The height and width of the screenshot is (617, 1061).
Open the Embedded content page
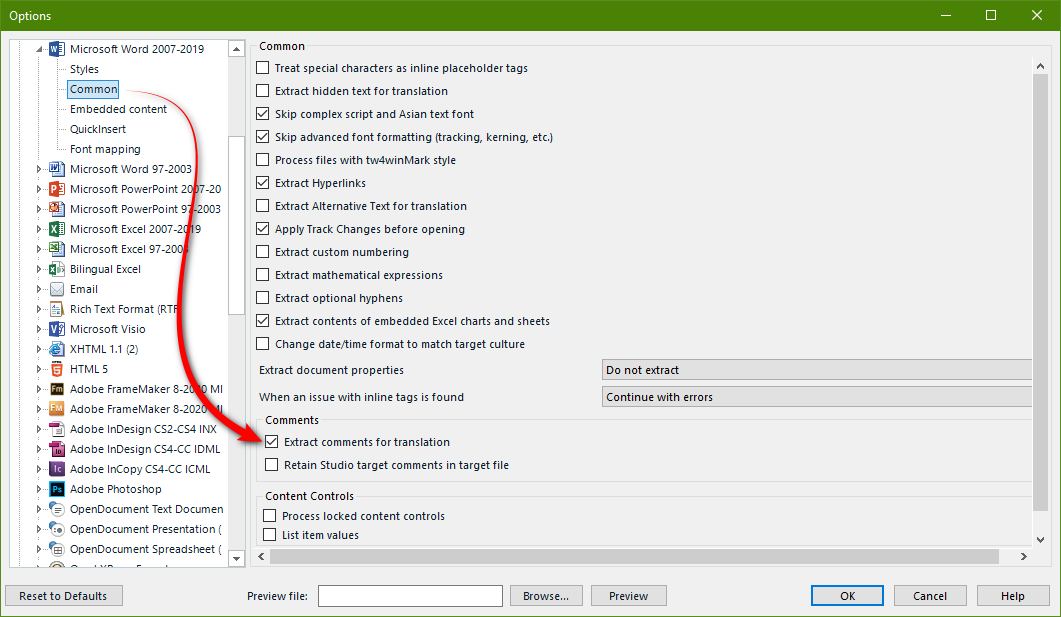tap(118, 109)
